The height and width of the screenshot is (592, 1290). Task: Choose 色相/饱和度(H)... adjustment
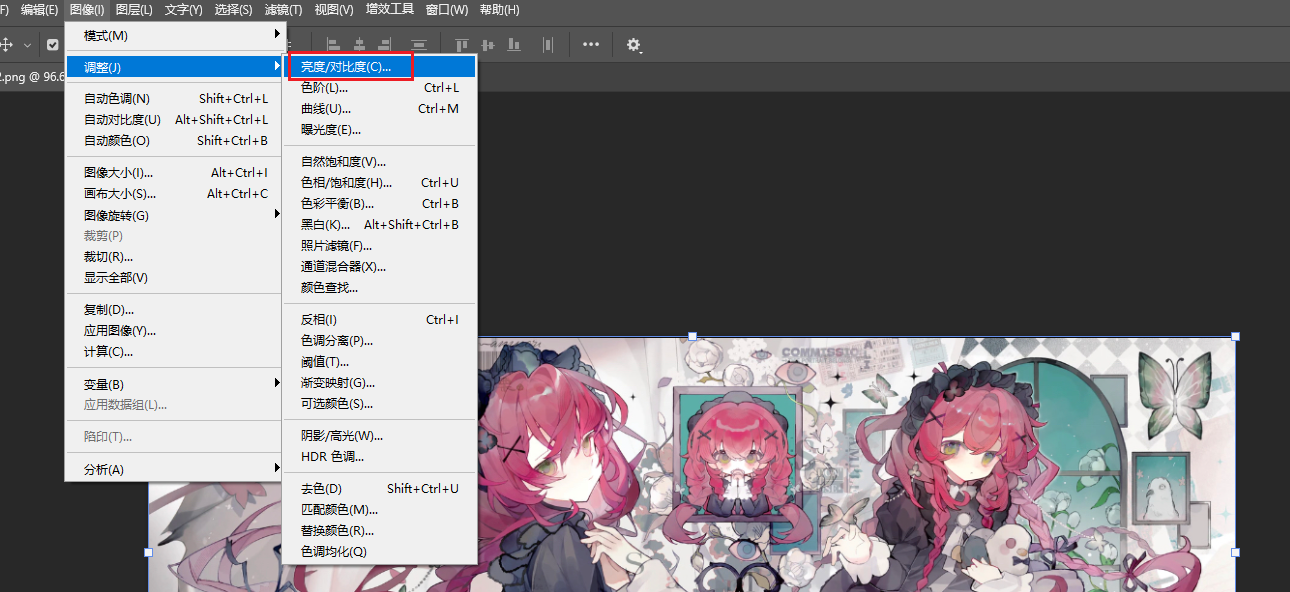pos(380,183)
